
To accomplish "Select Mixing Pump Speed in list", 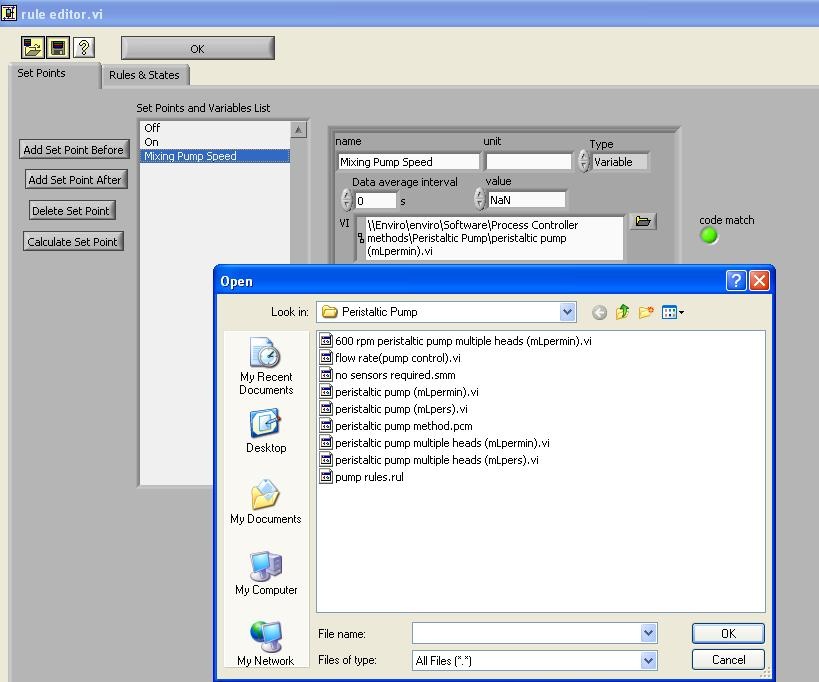I will point(215,156).
